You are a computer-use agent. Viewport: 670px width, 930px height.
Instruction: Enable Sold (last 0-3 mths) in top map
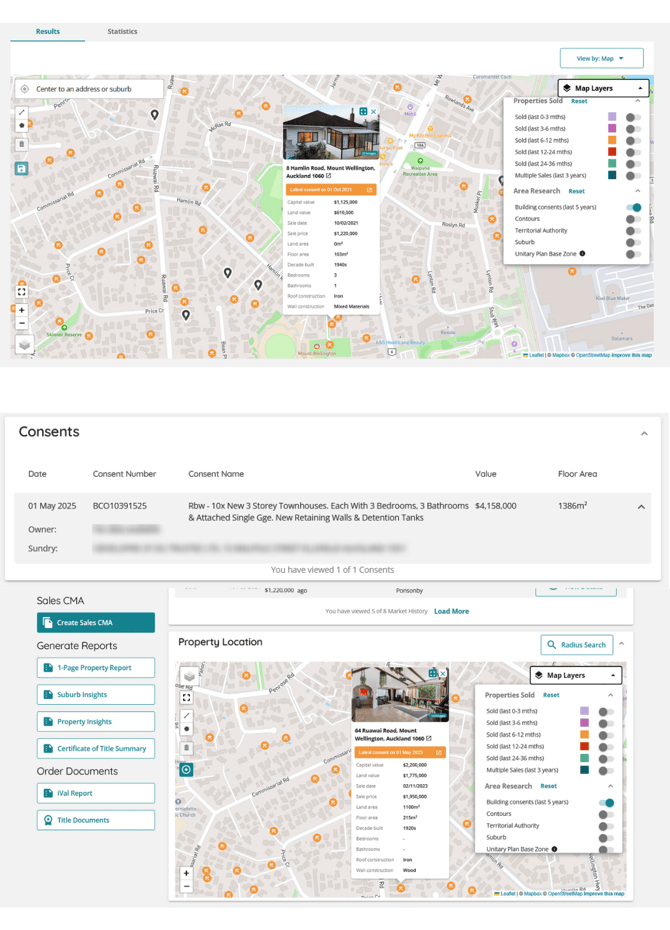(633, 117)
